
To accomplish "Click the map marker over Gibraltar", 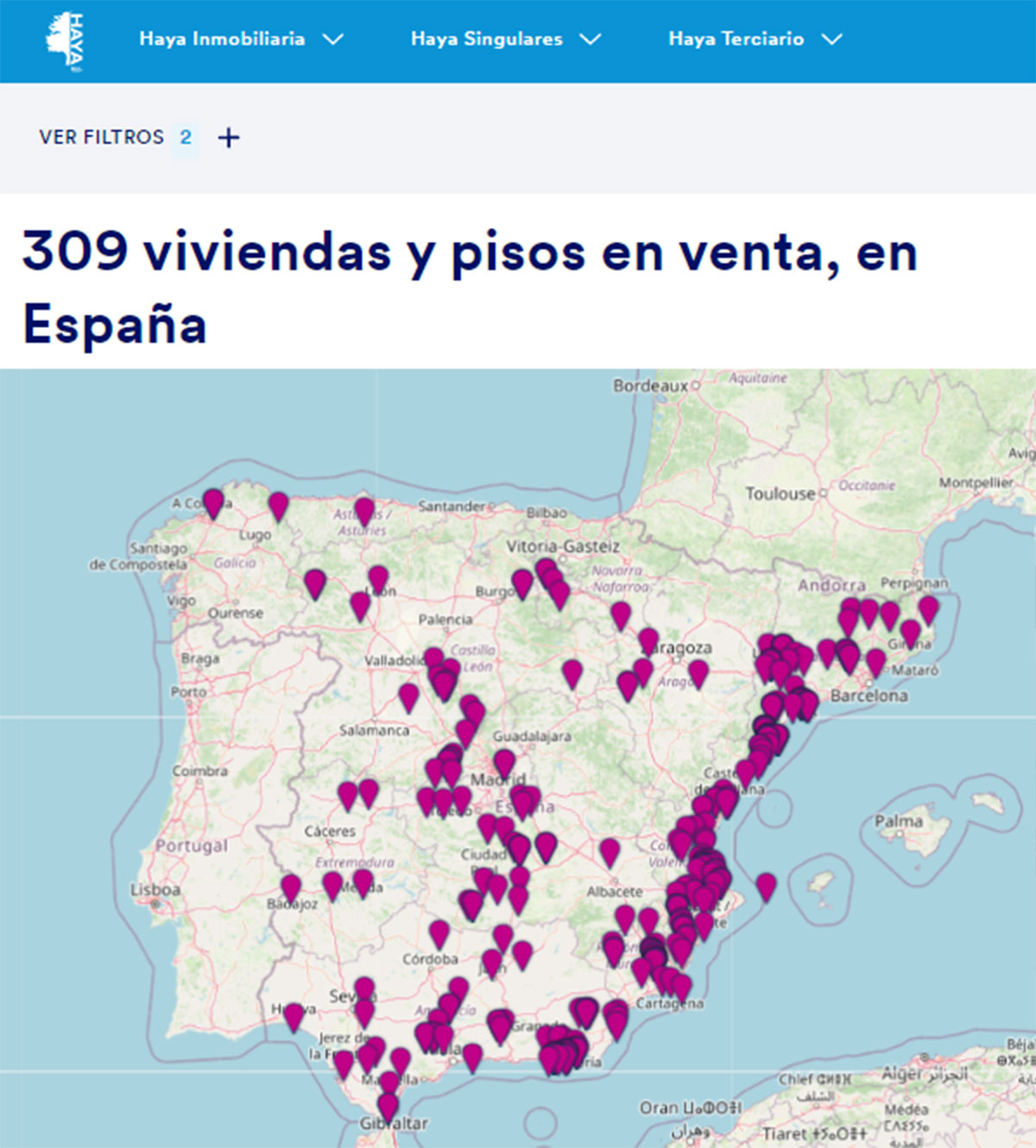I will pos(386,1102).
